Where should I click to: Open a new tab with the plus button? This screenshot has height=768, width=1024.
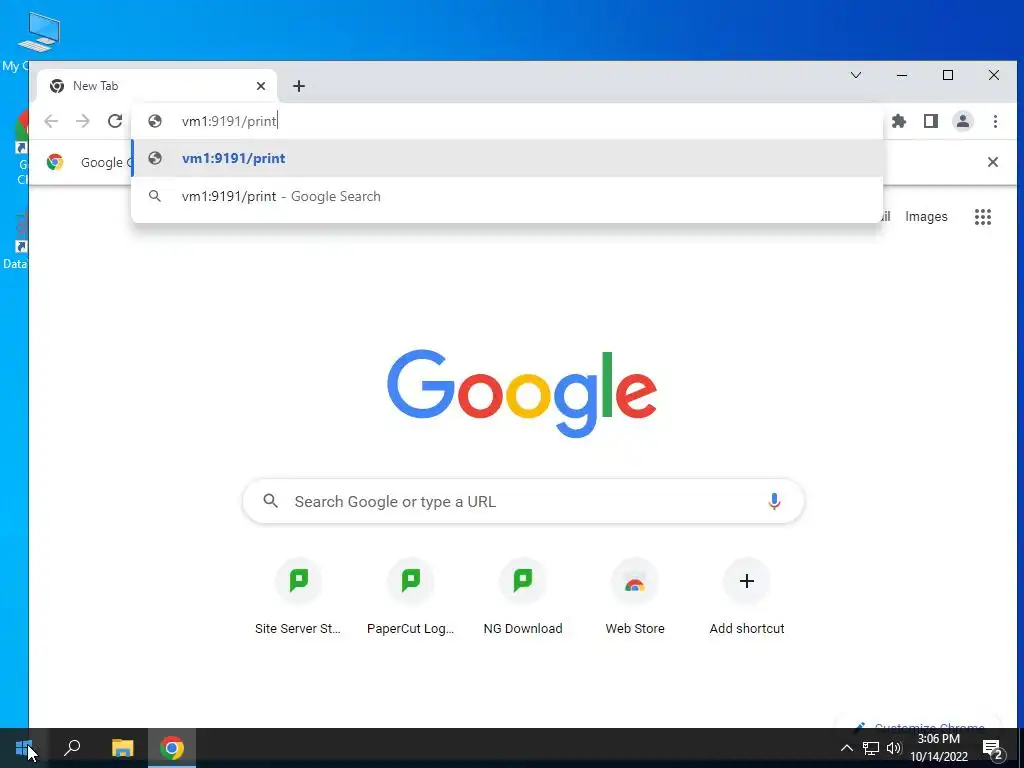(x=299, y=86)
